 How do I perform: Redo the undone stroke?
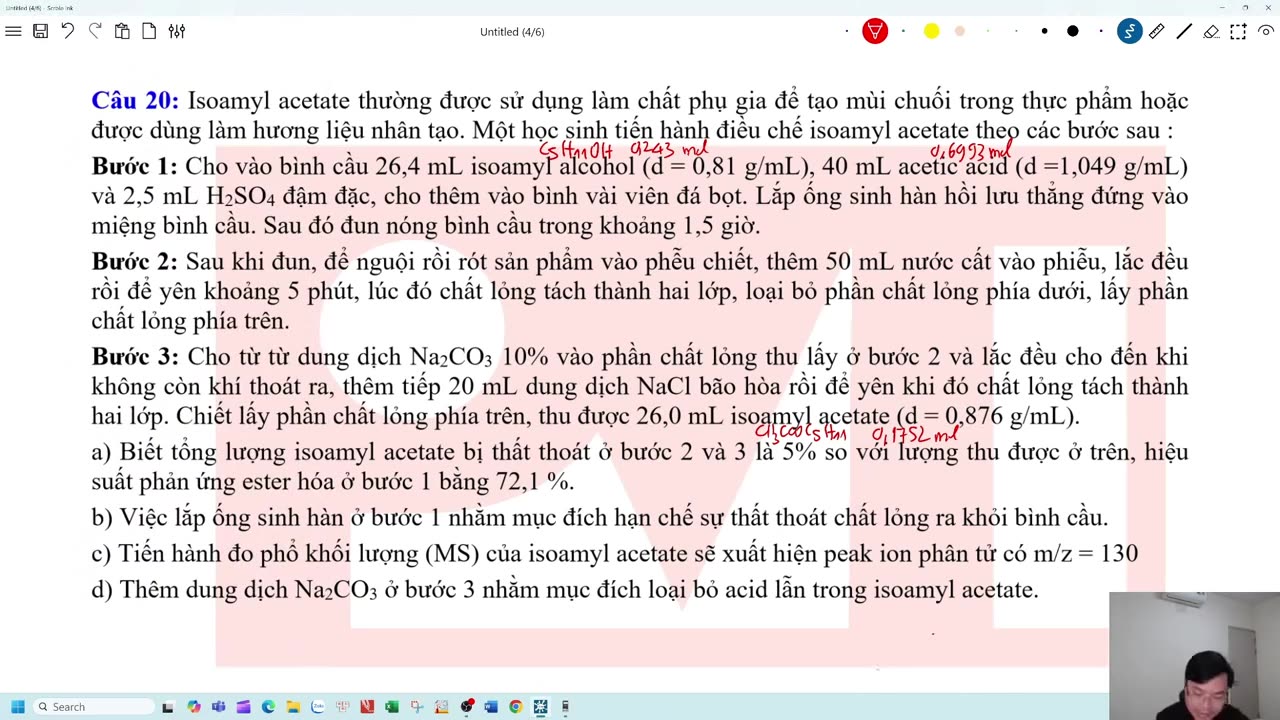95,31
